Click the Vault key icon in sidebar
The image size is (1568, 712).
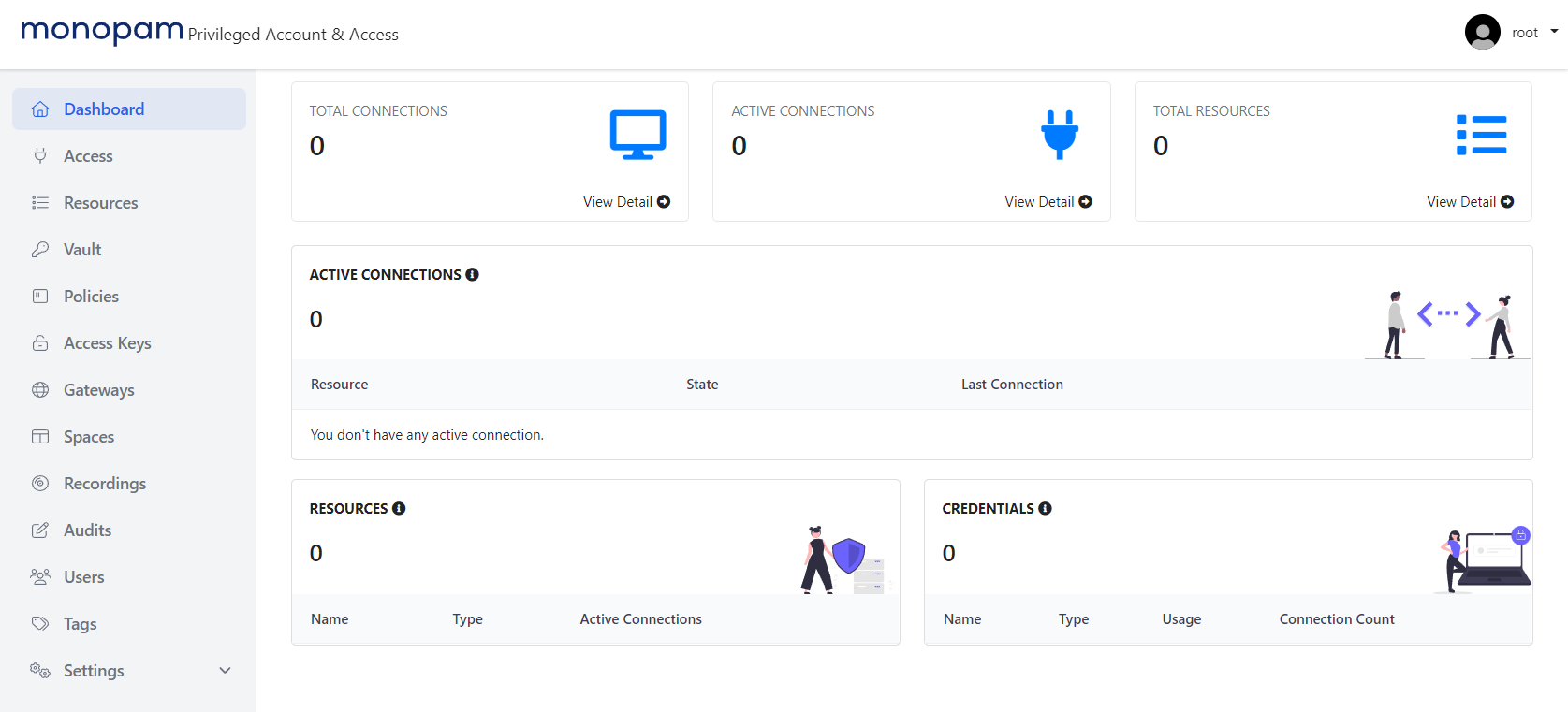tap(40, 250)
